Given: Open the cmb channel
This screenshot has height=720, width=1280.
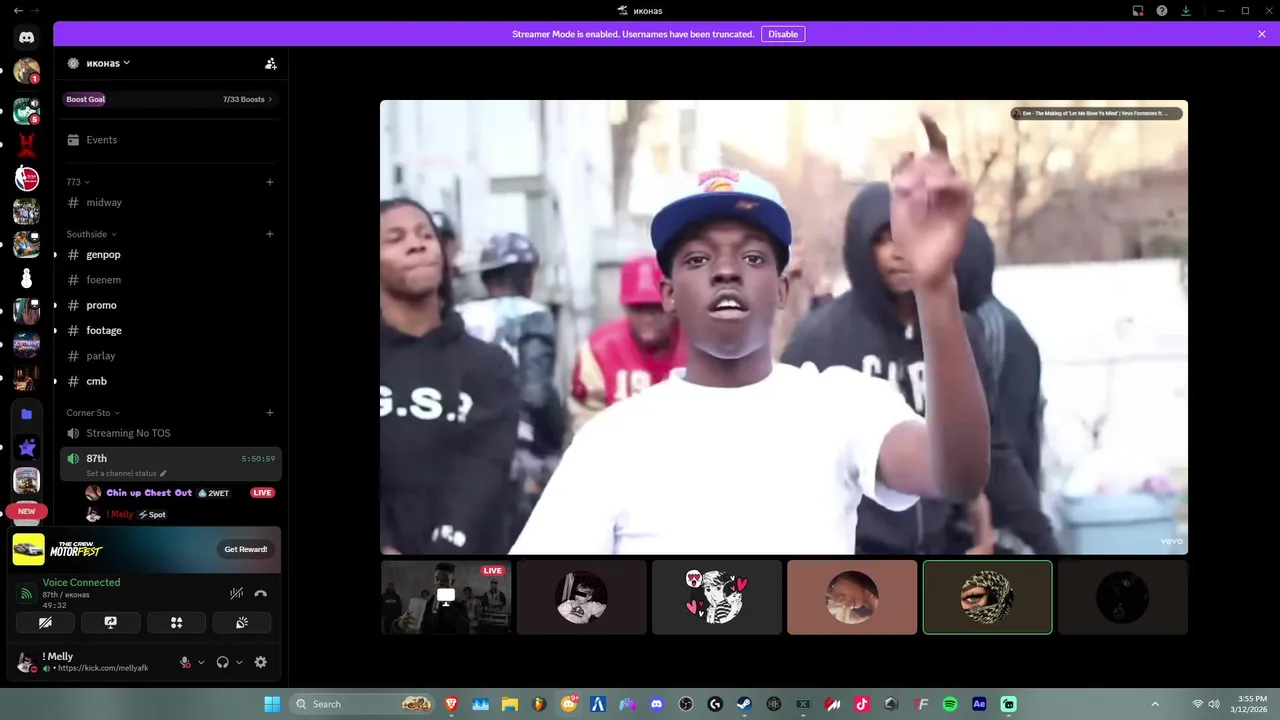Looking at the screenshot, I should 172,381.
